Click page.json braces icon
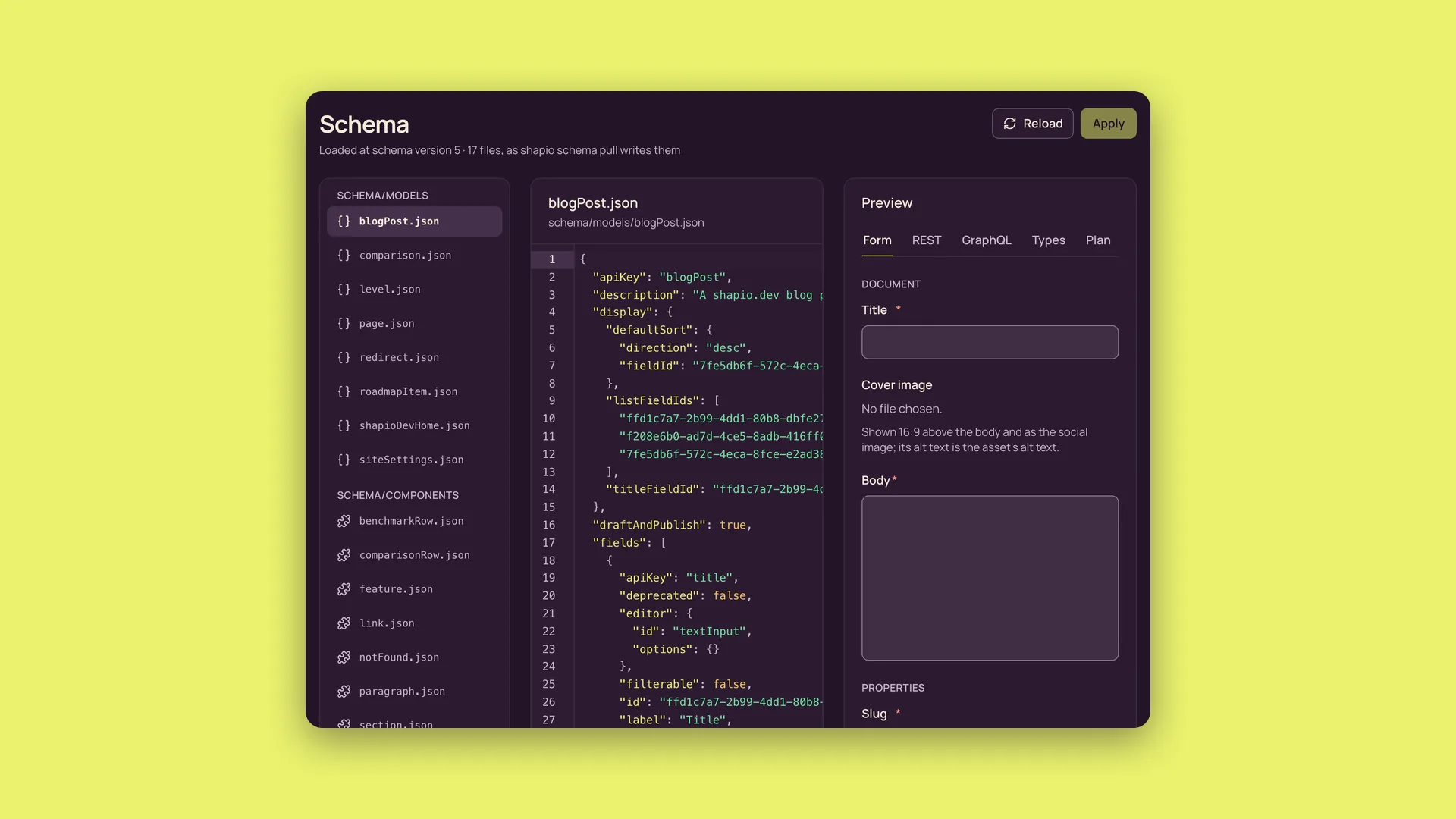1456x819 pixels. pos(344,324)
